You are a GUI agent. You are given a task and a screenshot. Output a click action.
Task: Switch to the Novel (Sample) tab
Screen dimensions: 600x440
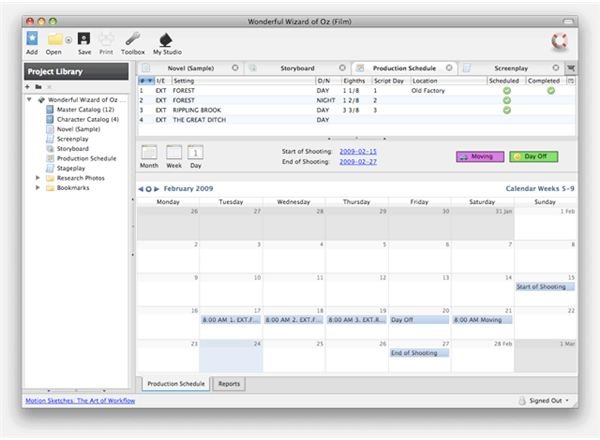click(x=191, y=68)
